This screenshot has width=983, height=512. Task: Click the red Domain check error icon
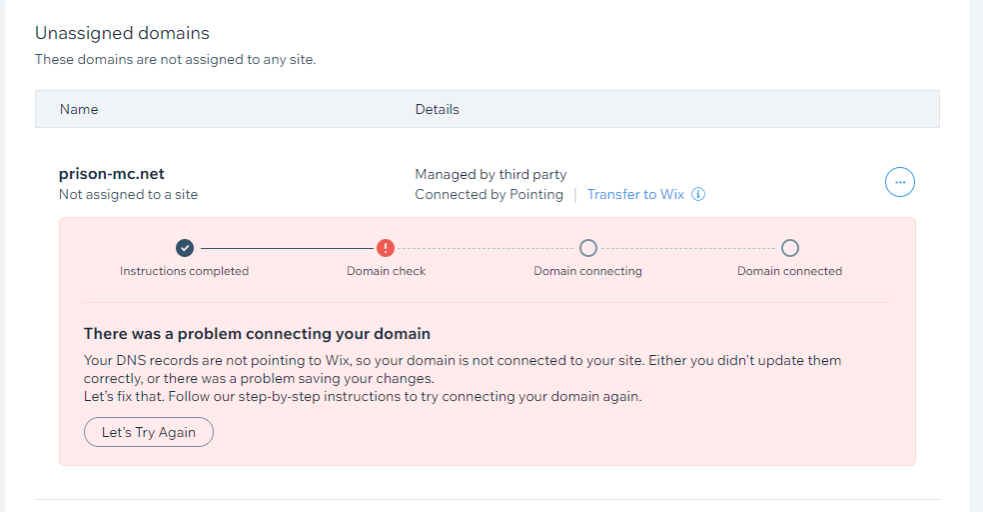386,248
